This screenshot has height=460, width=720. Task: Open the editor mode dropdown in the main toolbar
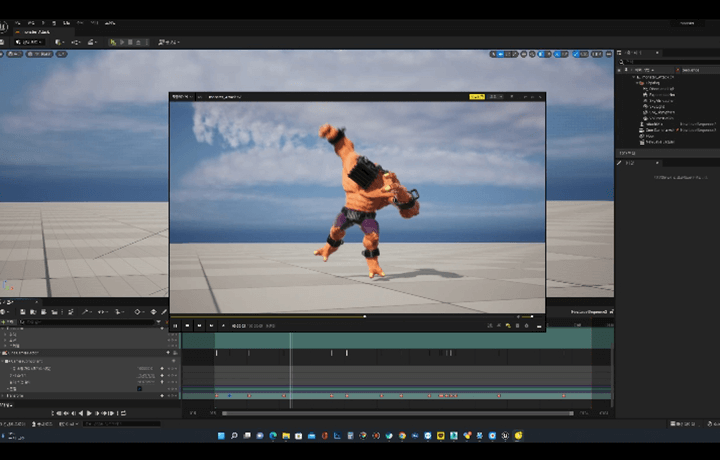[x=28, y=42]
